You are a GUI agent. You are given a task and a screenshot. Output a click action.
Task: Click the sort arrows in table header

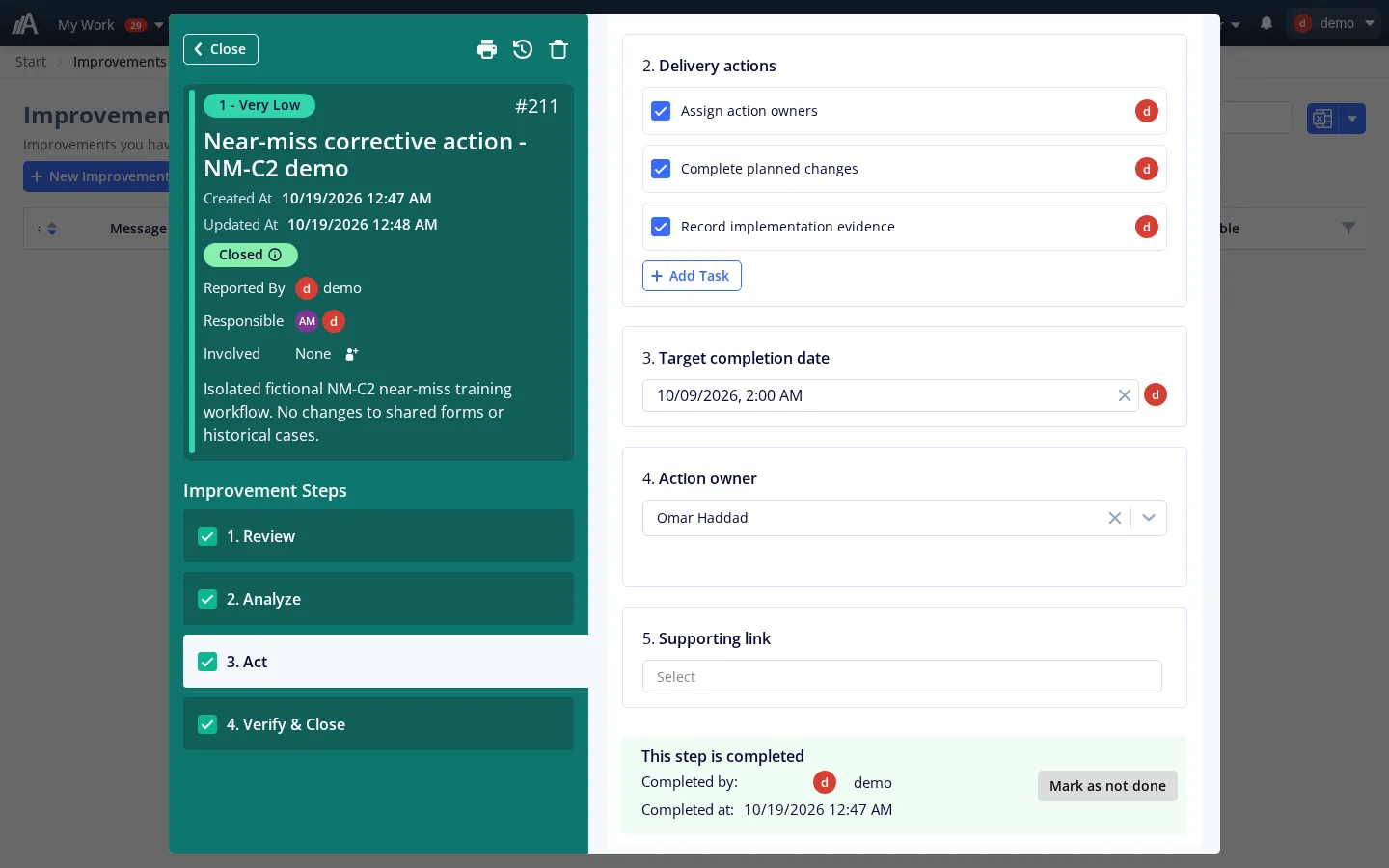pyautogui.click(x=52, y=229)
